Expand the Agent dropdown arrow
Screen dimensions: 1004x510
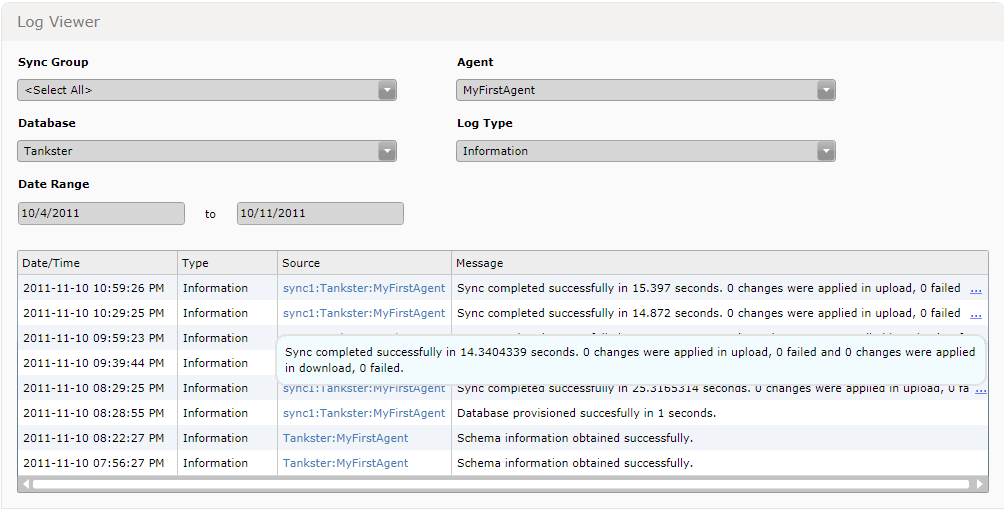point(825,90)
